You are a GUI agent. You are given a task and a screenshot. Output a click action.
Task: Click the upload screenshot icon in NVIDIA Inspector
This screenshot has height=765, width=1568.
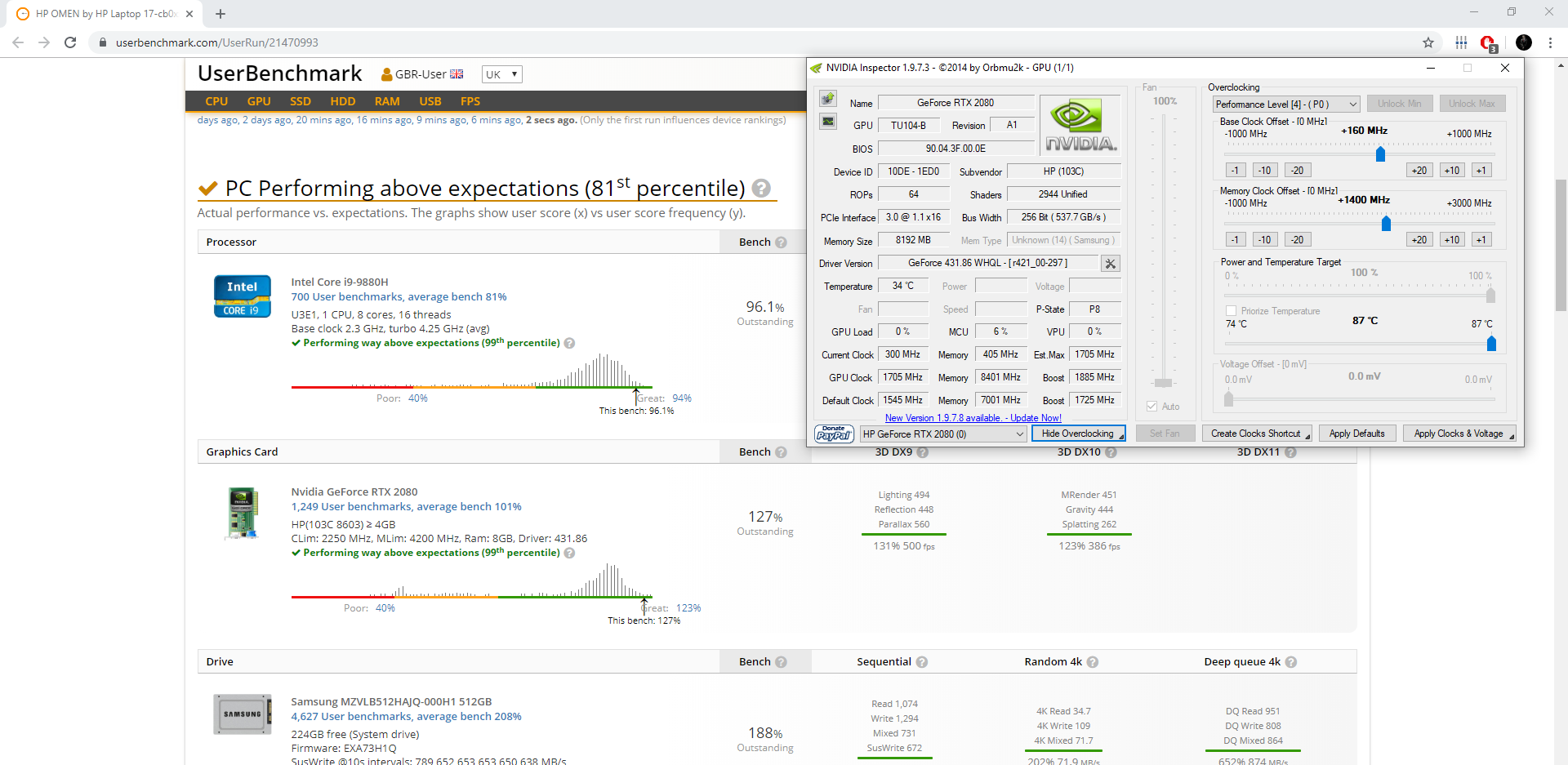point(828,99)
